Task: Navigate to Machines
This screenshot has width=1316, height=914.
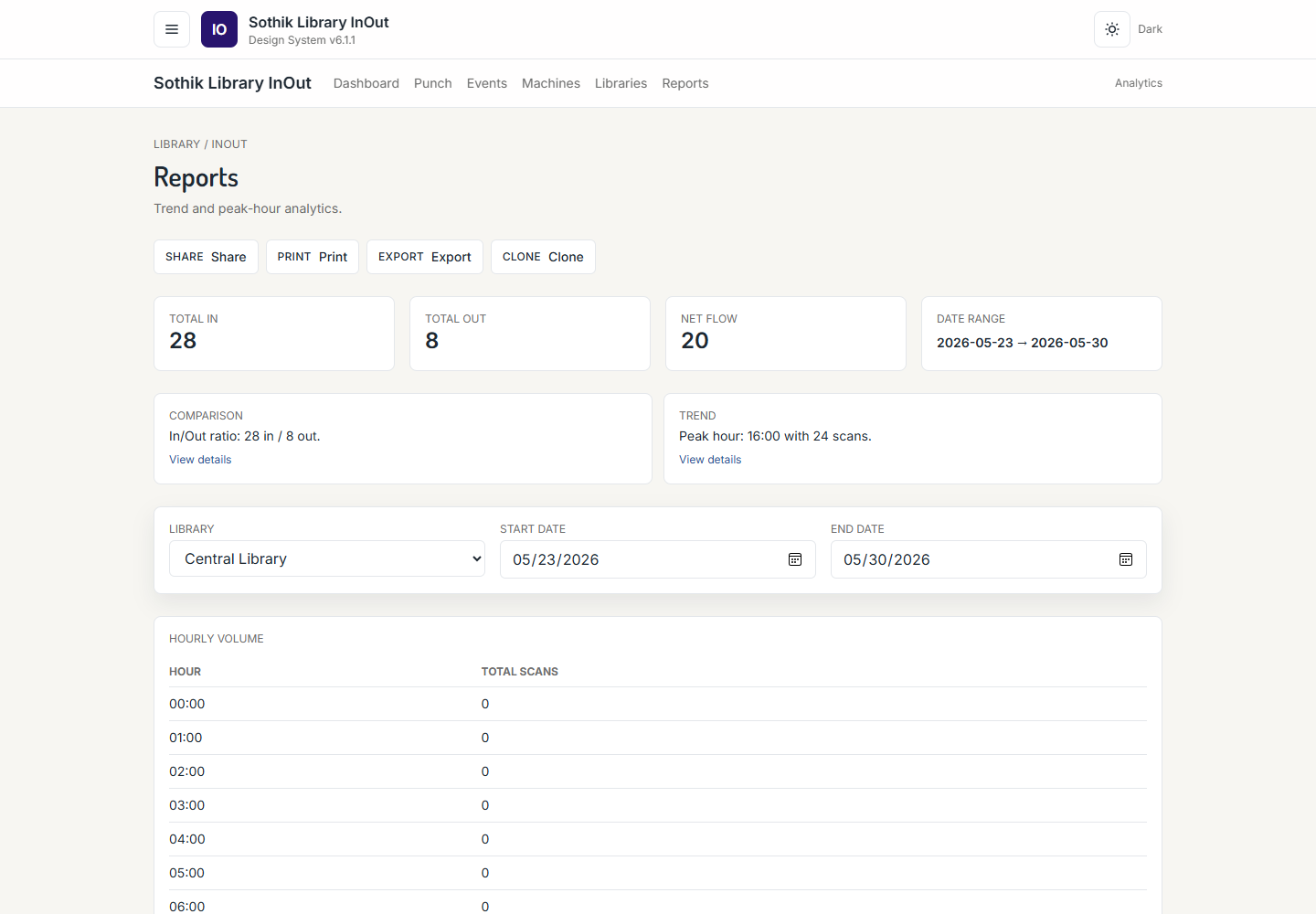Action: tap(551, 83)
